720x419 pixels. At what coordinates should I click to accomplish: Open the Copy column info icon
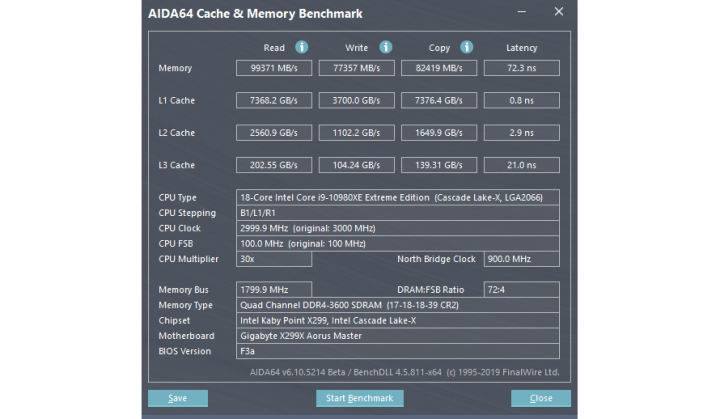(467, 47)
